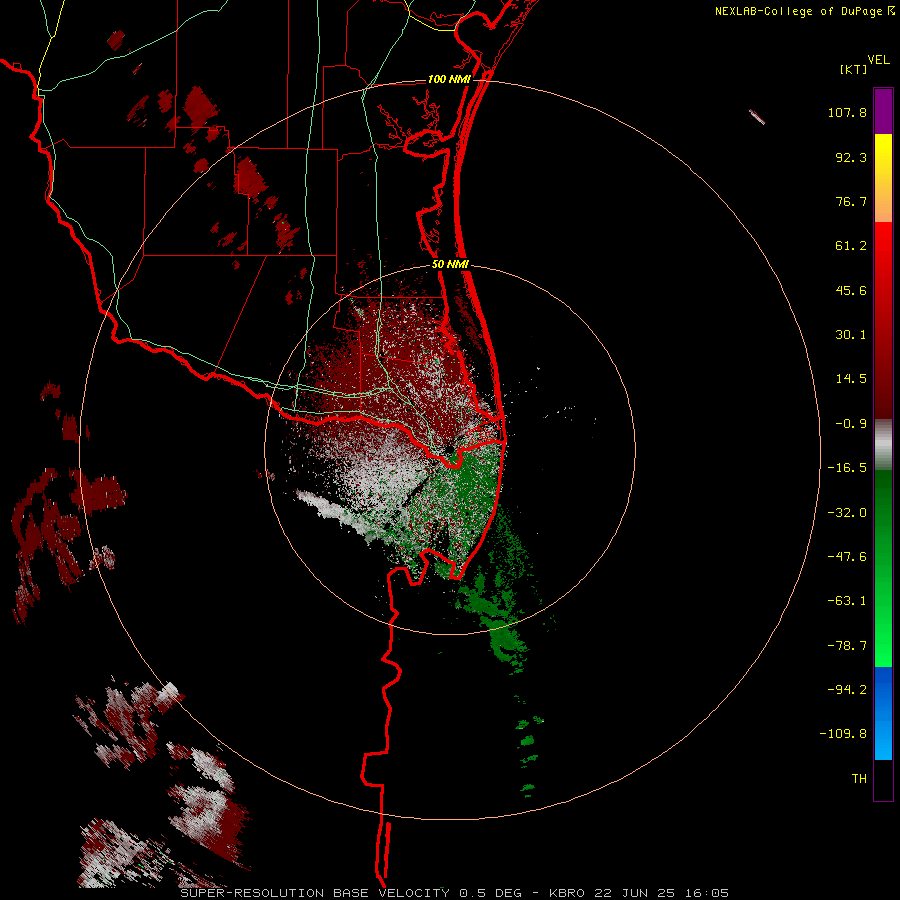Click the -47.6 legend value

tap(847, 557)
